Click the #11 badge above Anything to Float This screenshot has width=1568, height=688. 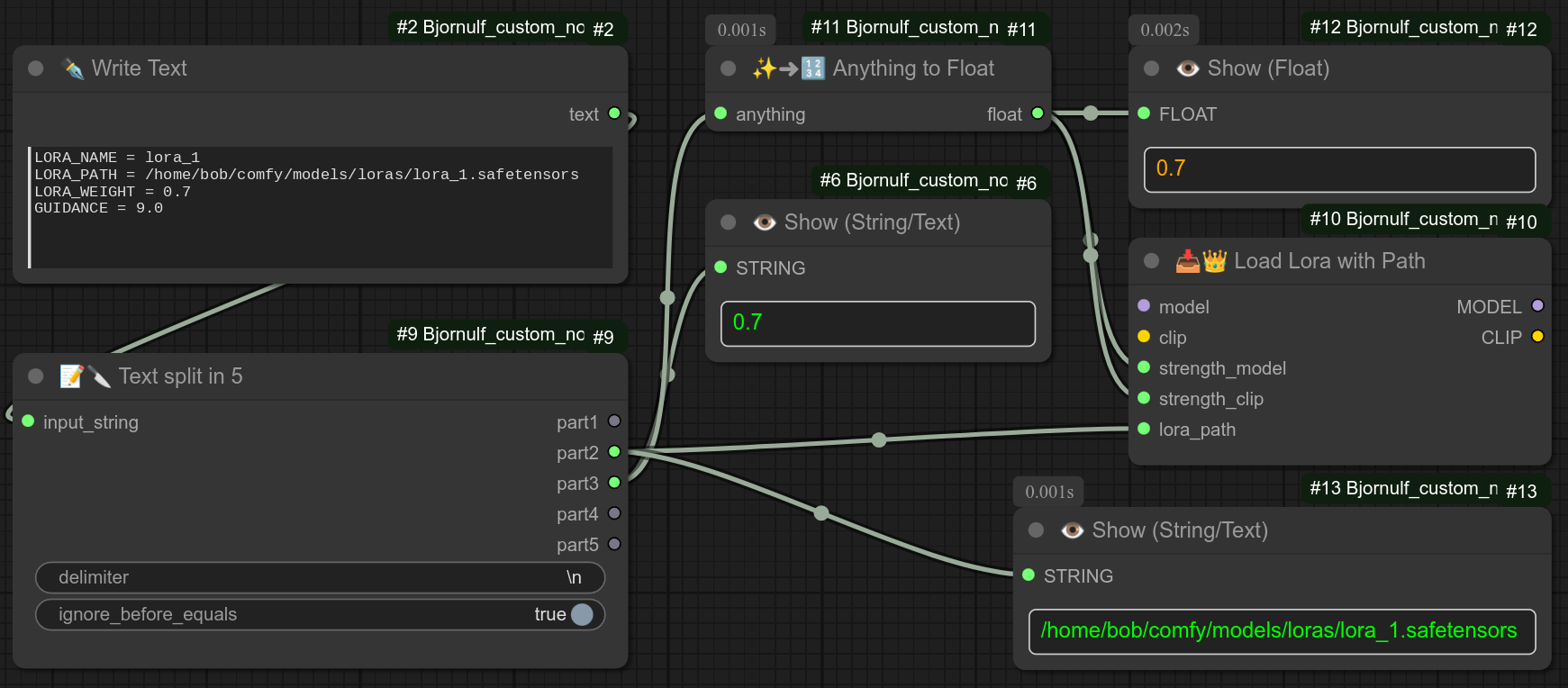(x=1021, y=29)
